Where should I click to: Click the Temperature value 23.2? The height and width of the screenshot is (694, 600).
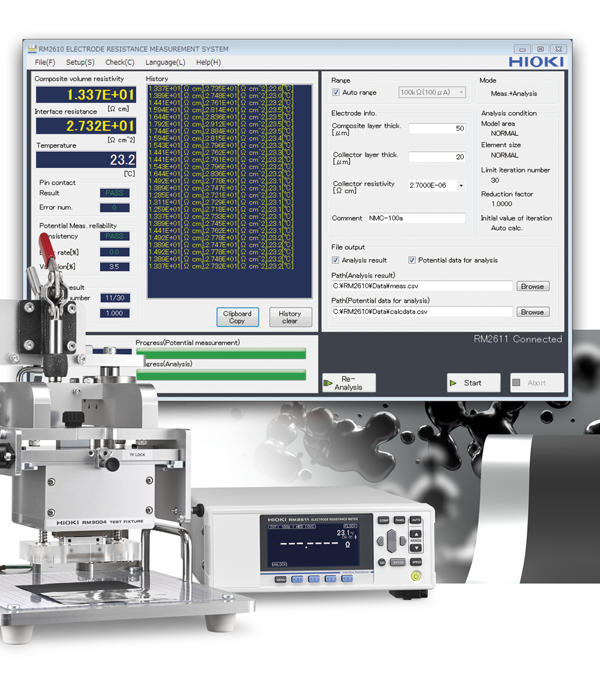point(86,160)
